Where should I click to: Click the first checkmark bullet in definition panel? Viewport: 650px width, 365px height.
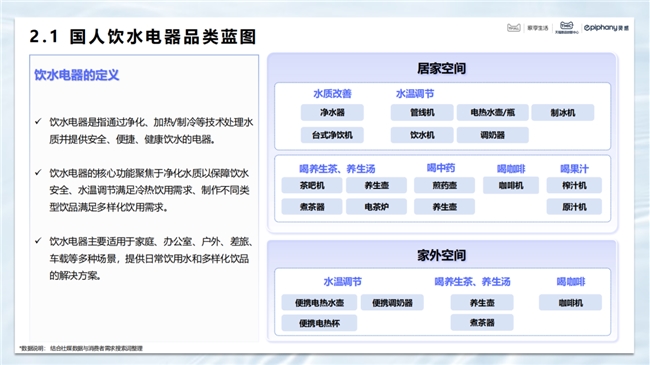click(x=38, y=122)
